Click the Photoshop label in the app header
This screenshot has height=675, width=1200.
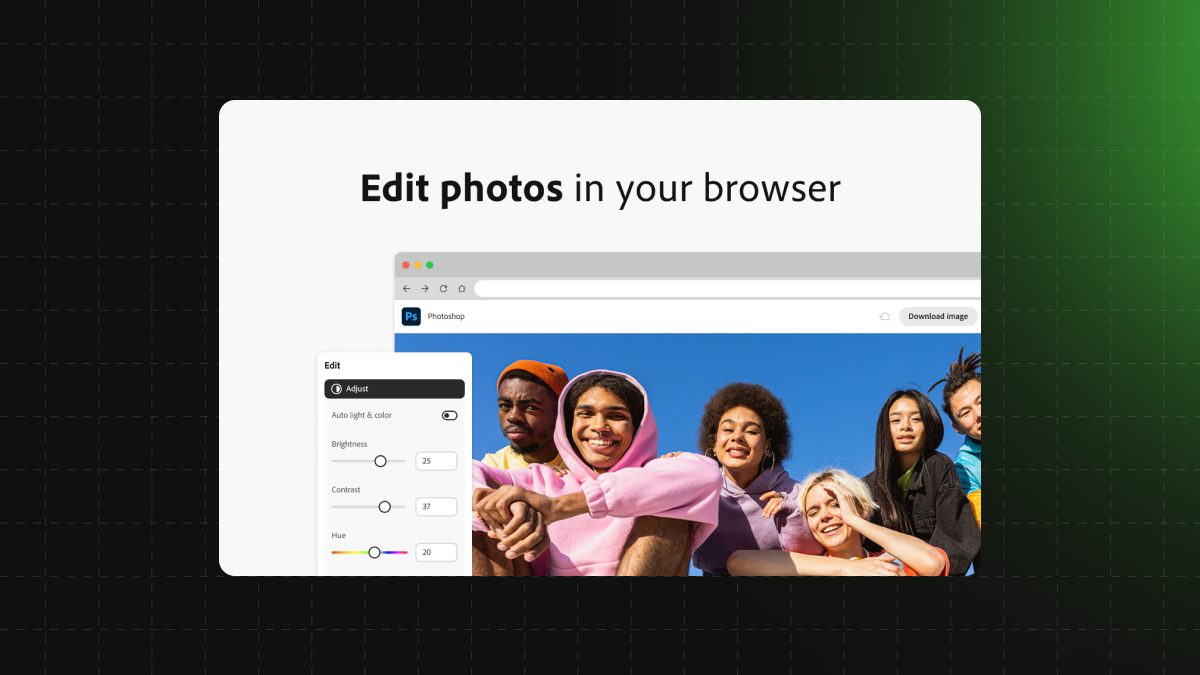445,316
